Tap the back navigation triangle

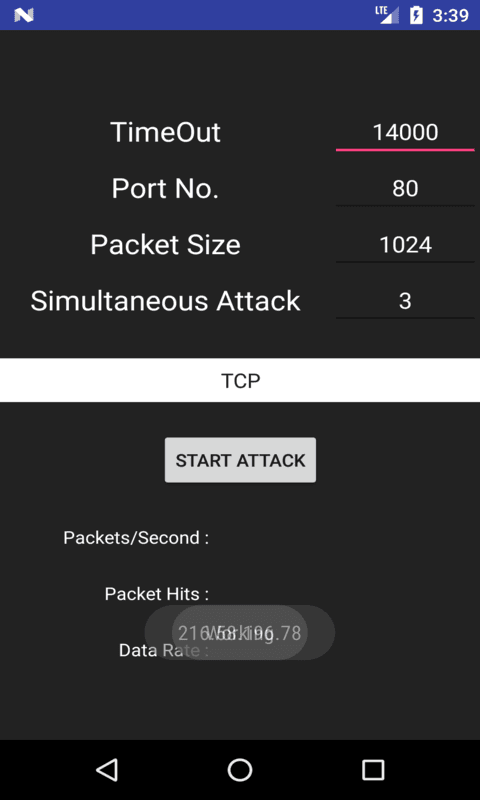click(108, 769)
